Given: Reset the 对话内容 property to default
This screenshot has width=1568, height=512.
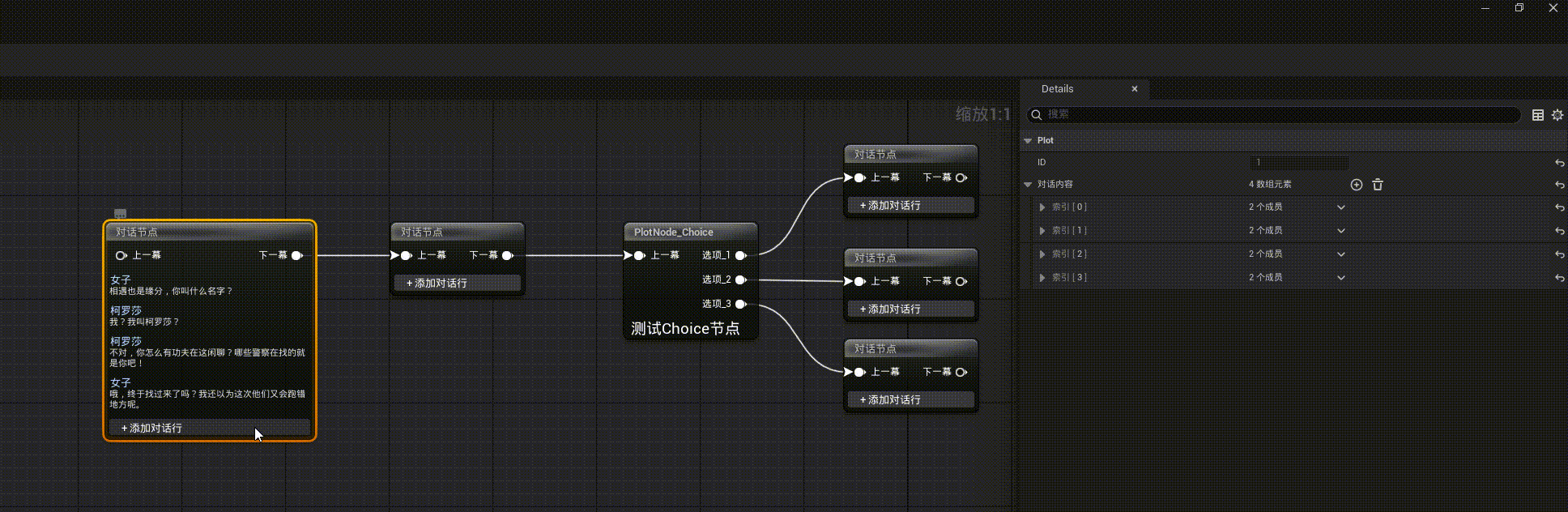Looking at the screenshot, I should (x=1559, y=185).
